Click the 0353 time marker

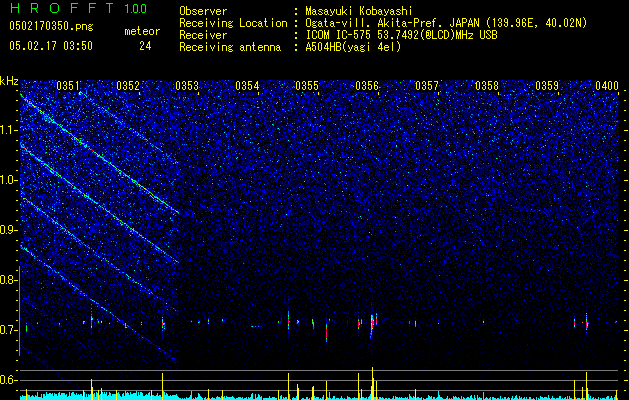187,86
